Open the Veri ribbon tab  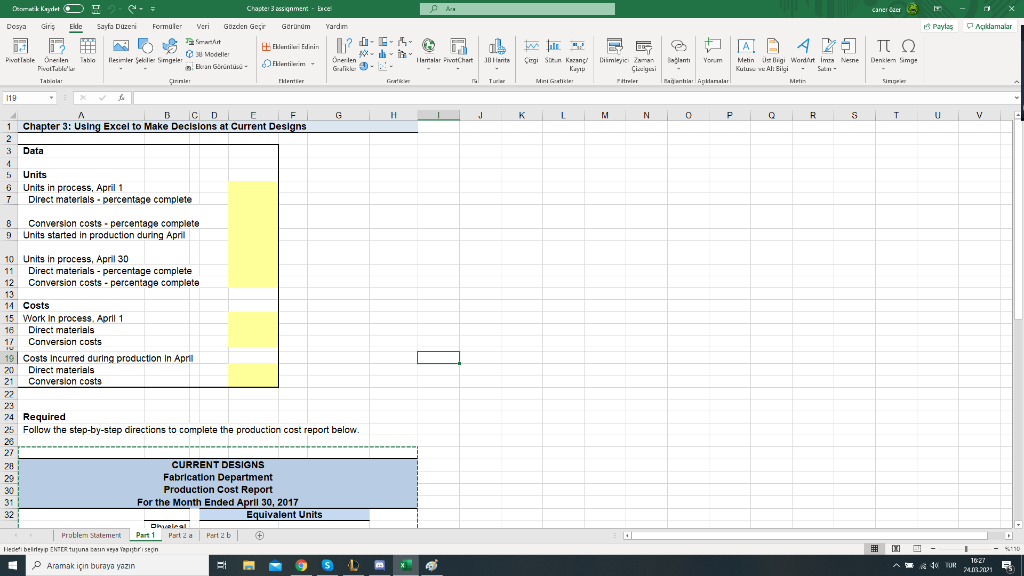pyautogui.click(x=203, y=27)
